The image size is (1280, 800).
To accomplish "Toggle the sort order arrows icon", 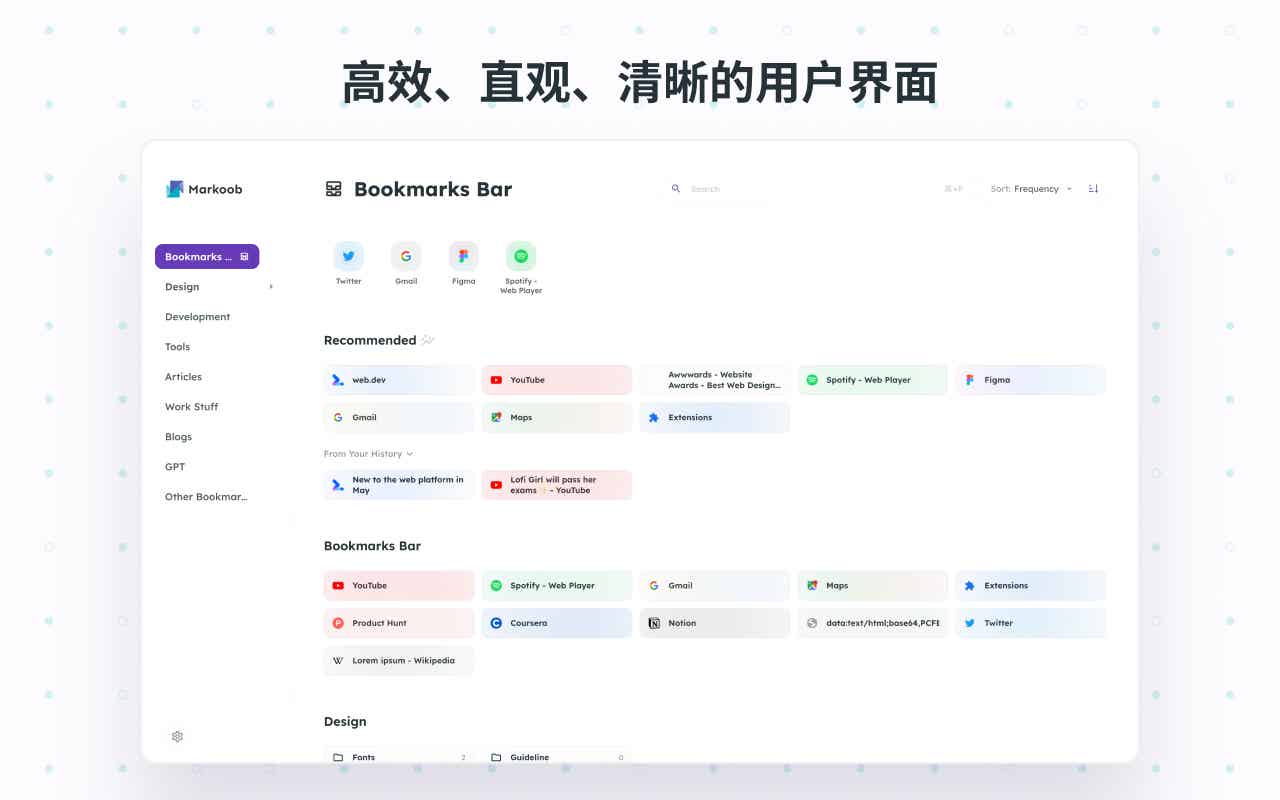I will tap(1093, 188).
